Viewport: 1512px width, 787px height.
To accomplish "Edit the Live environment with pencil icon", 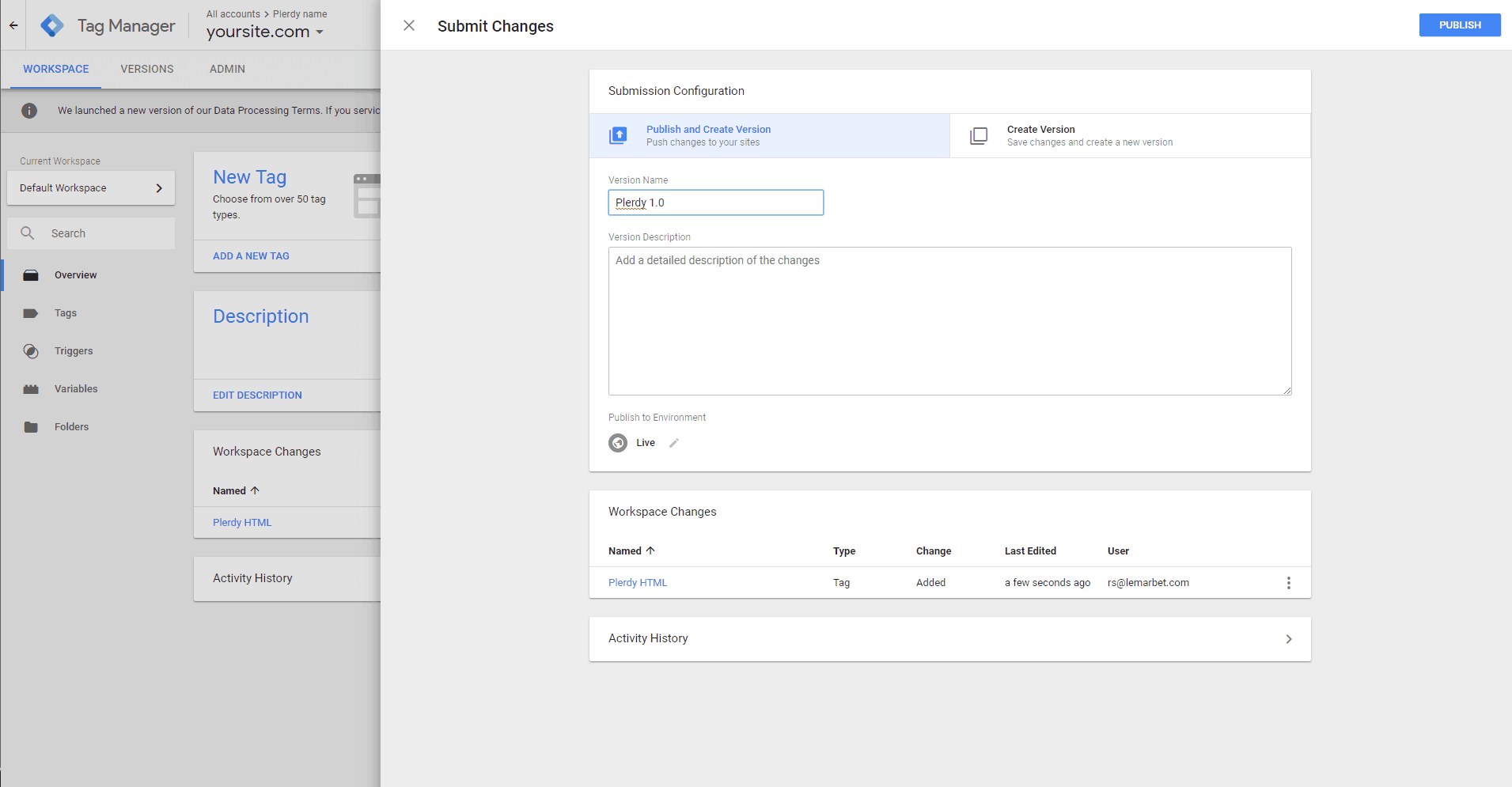I will click(x=674, y=443).
